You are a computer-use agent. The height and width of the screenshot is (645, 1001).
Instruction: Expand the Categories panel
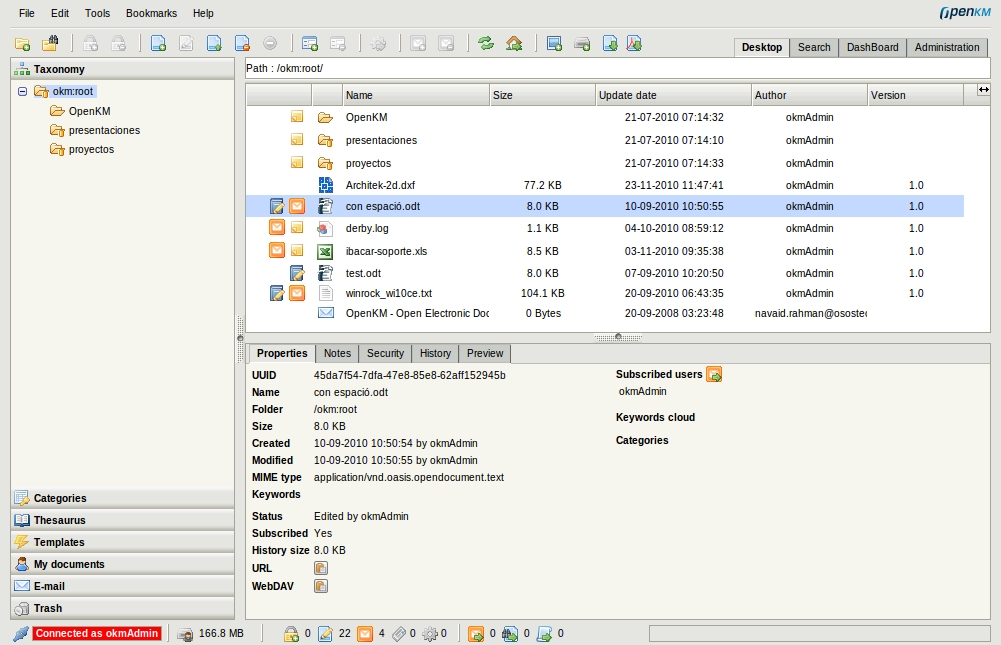123,498
